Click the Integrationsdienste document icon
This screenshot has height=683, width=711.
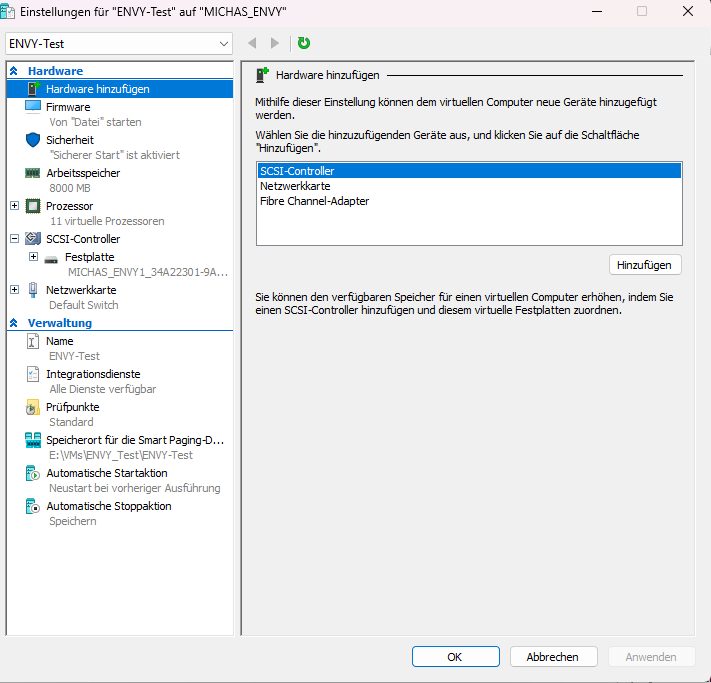pos(33,374)
